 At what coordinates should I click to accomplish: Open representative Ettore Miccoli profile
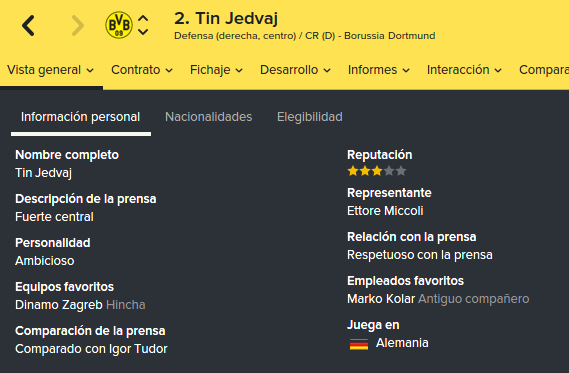(x=385, y=211)
